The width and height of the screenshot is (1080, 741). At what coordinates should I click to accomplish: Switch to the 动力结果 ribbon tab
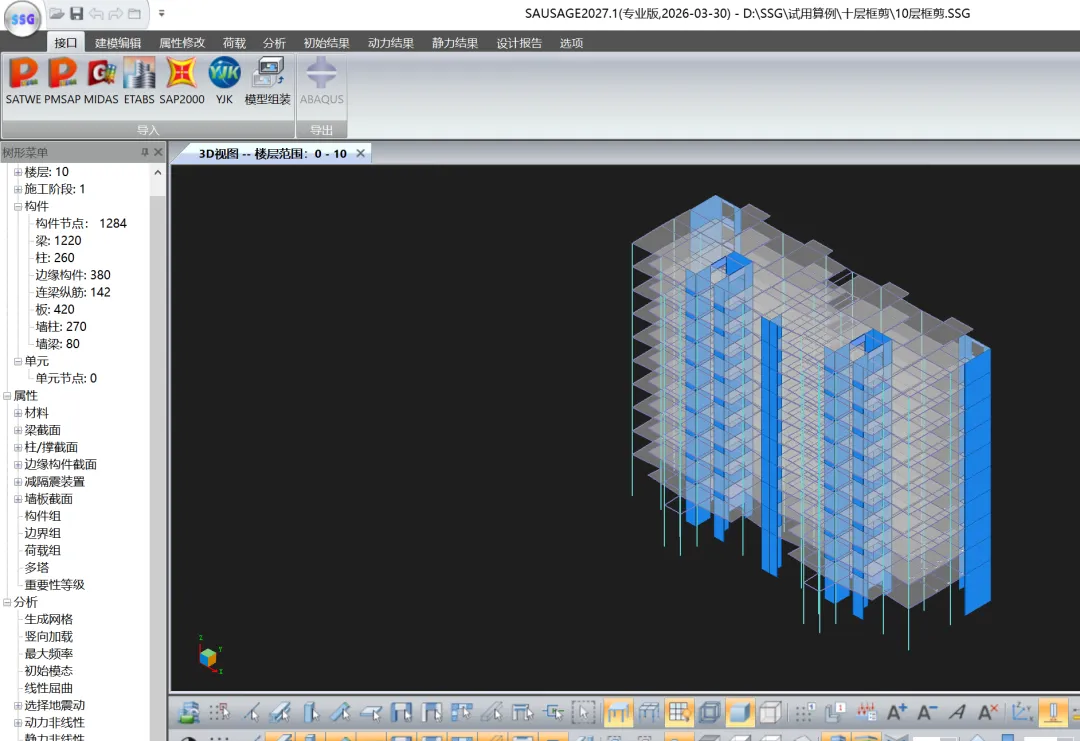point(390,43)
